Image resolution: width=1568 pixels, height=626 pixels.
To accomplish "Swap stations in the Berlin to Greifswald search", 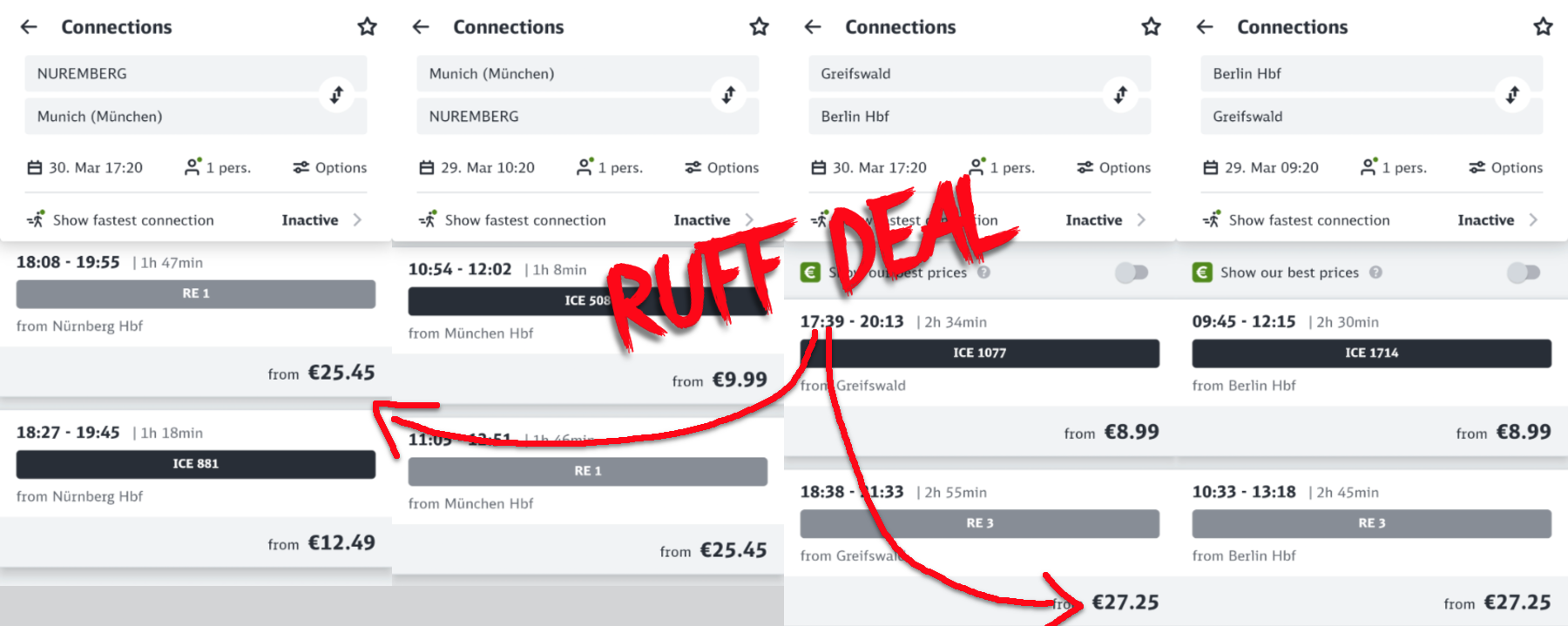I will point(1512,94).
